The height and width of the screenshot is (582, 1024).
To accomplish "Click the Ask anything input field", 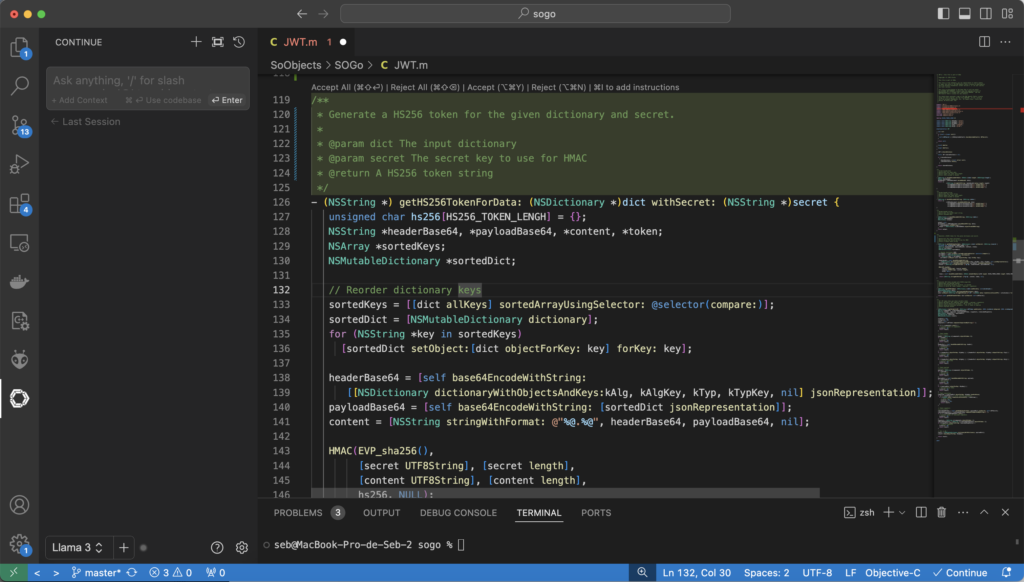I will click(148, 80).
